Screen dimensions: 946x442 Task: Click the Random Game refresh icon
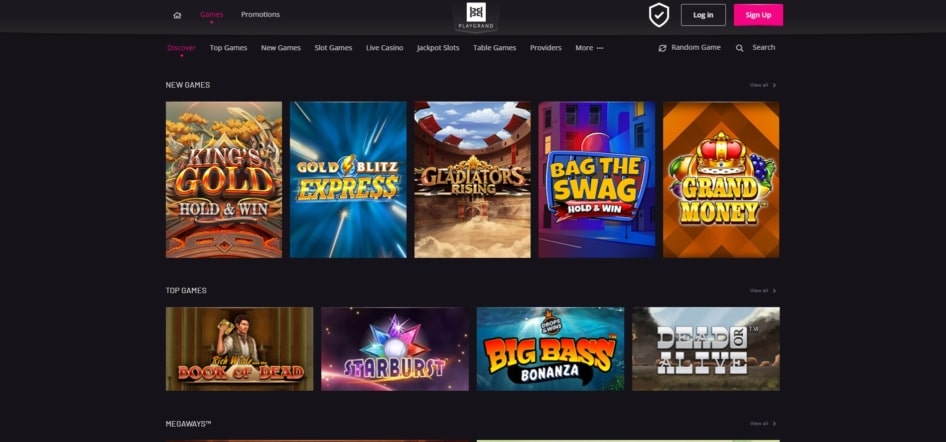coord(662,48)
